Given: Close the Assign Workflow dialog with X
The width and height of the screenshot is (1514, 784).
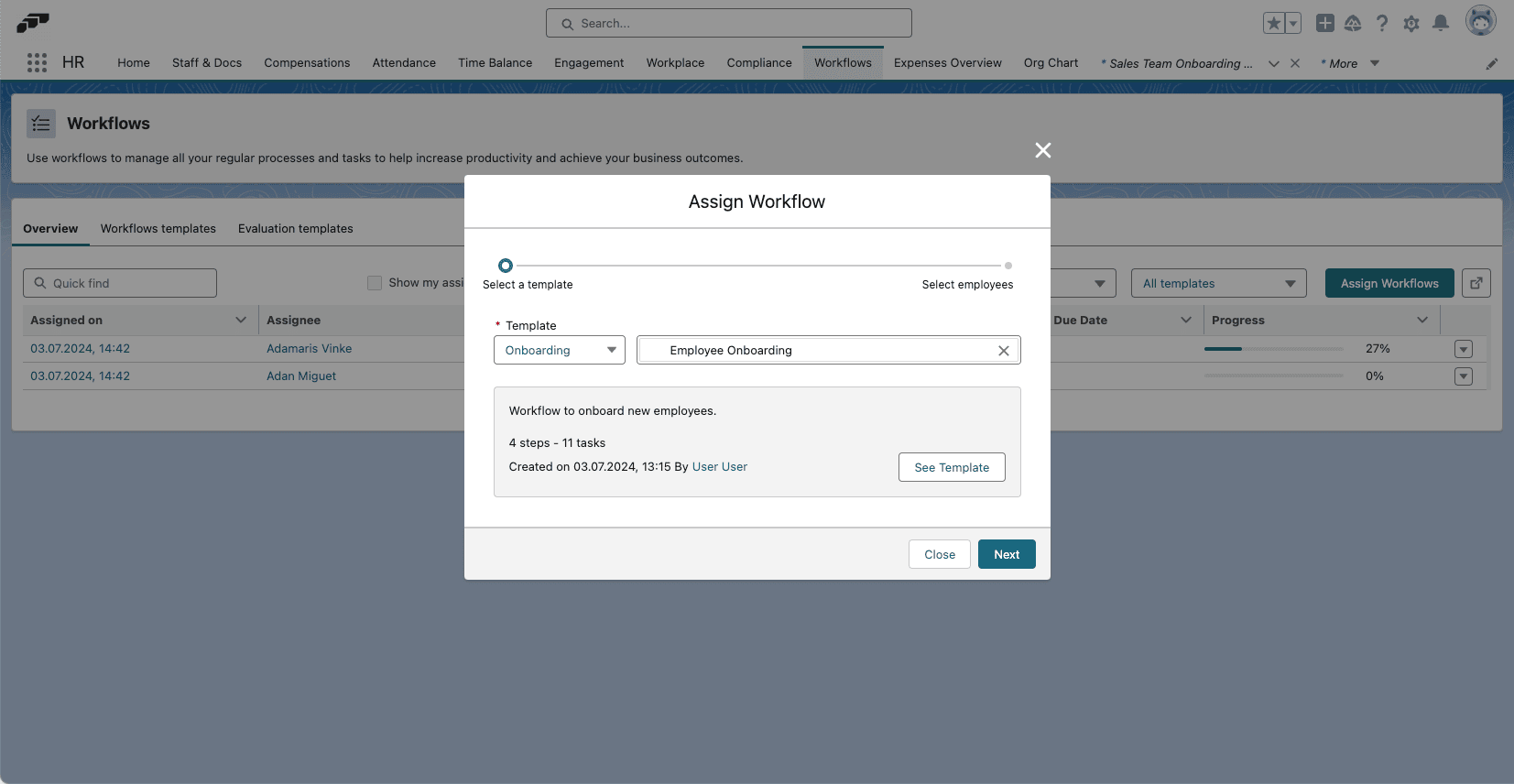Looking at the screenshot, I should click(1043, 150).
